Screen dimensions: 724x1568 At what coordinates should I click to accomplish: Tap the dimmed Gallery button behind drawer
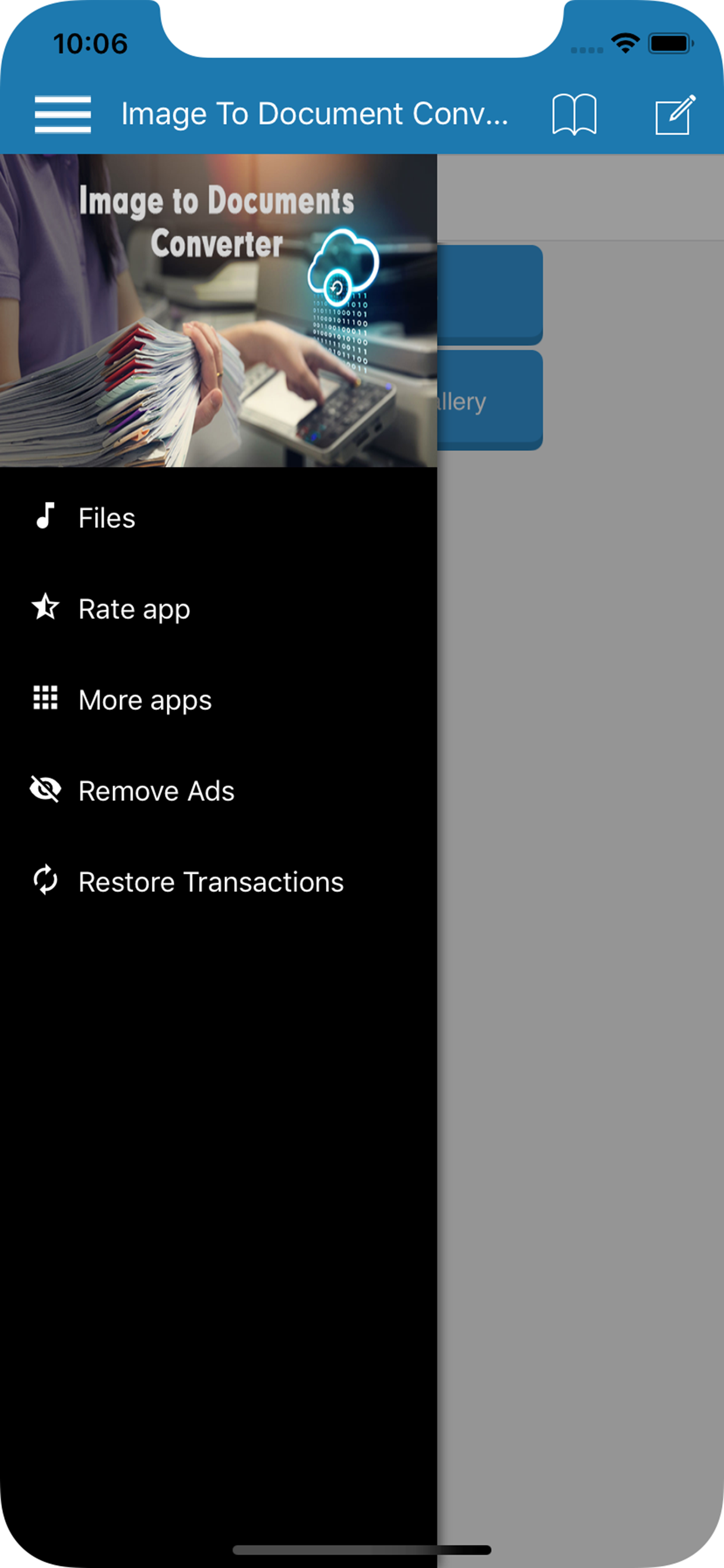pyautogui.click(x=490, y=401)
